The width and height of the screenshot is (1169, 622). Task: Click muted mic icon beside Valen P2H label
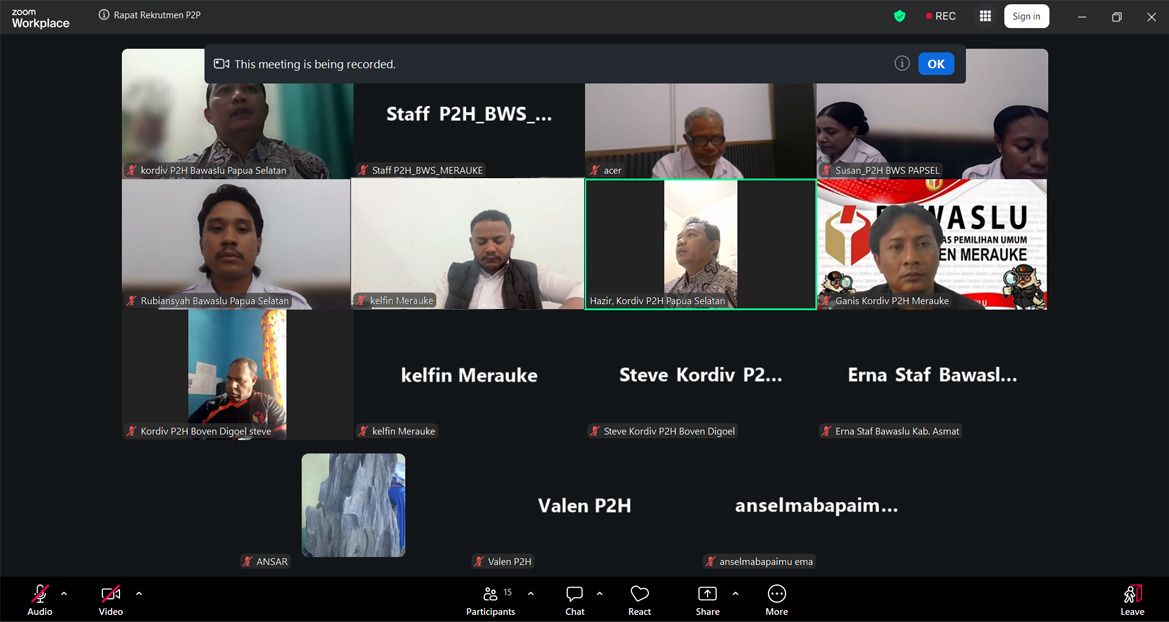pos(479,562)
